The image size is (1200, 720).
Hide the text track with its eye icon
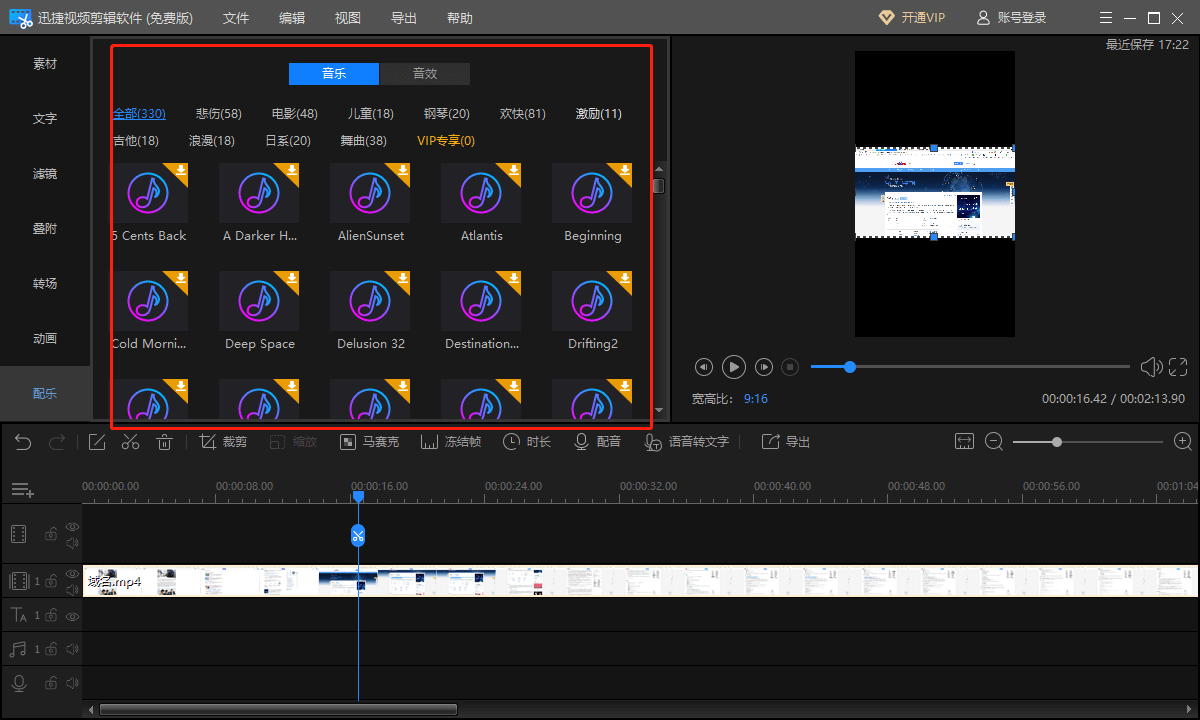(72, 616)
